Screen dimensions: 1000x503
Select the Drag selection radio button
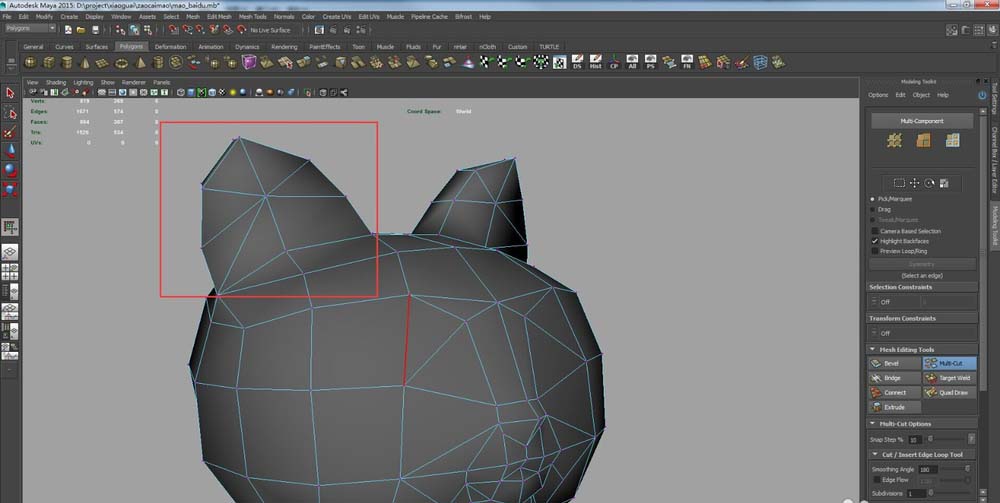pyautogui.click(x=873, y=209)
